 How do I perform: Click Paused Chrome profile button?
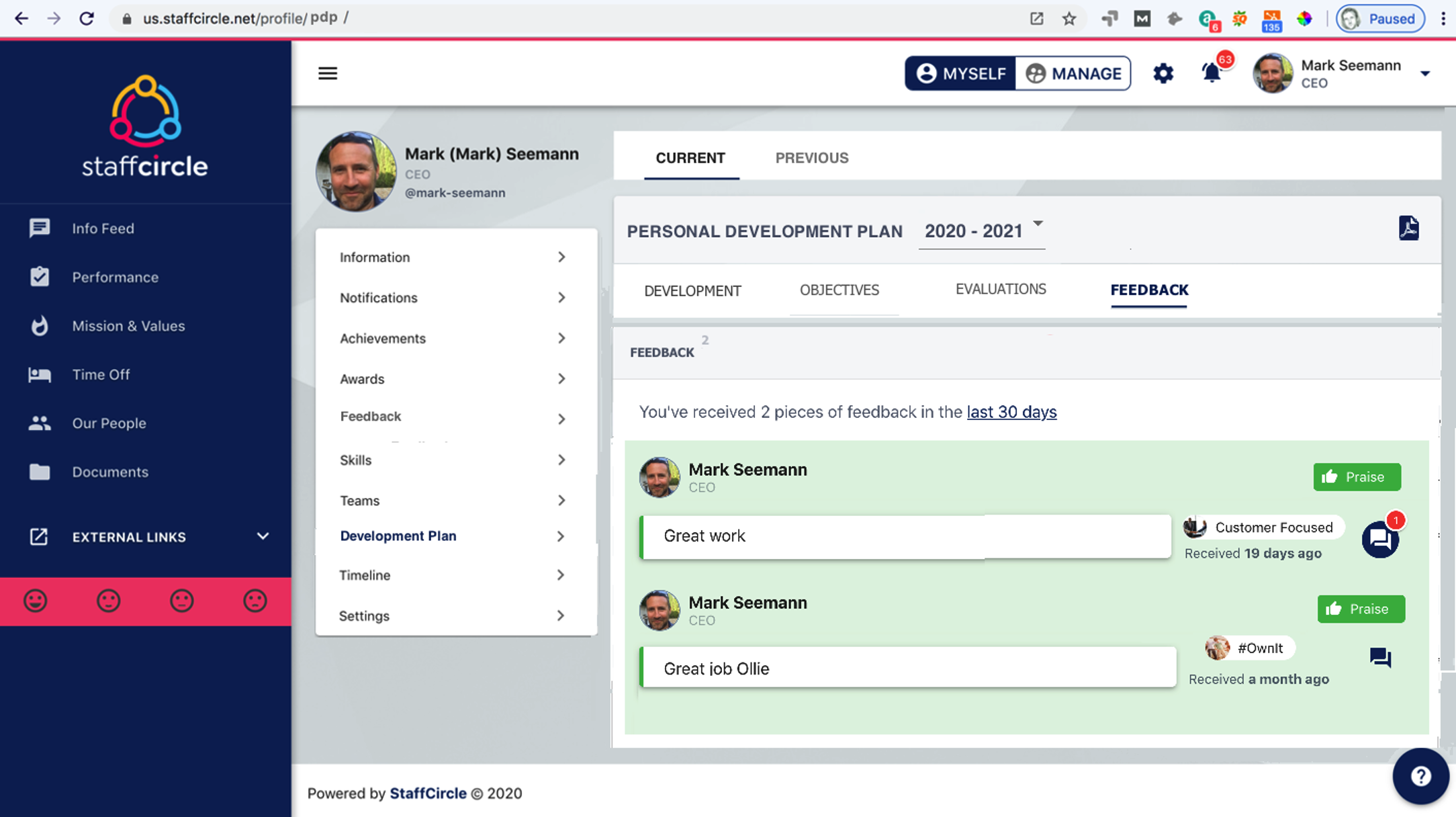[x=1380, y=19]
